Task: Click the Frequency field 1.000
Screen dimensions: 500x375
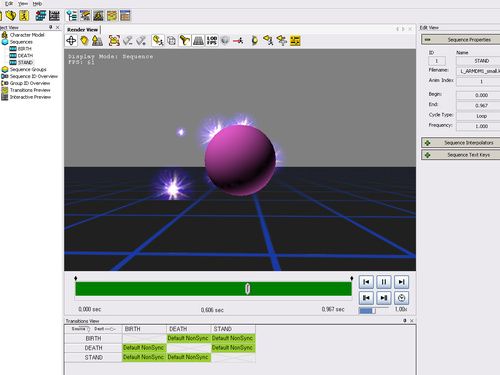Action: pyautogui.click(x=478, y=126)
